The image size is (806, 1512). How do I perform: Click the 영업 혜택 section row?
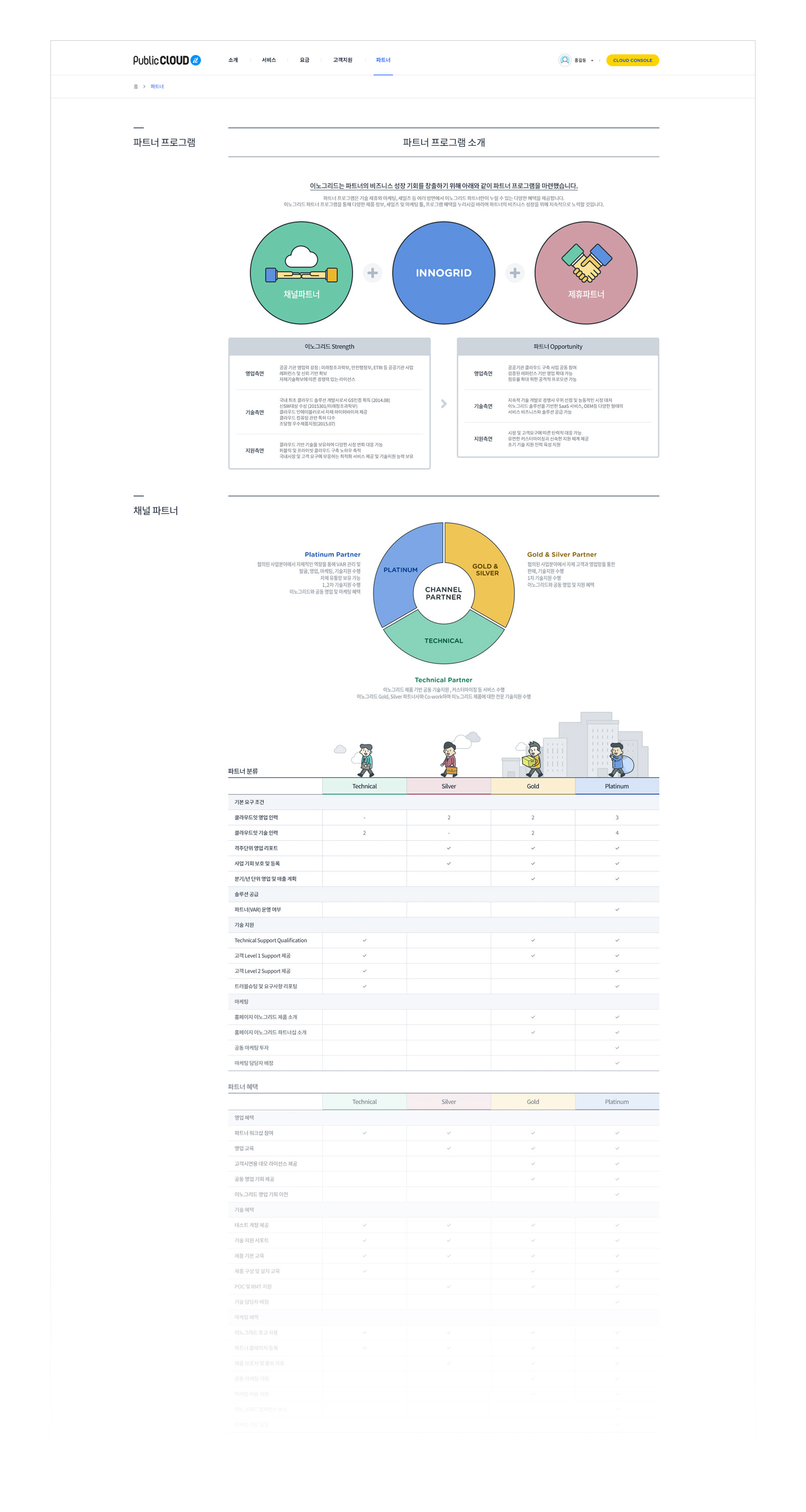point(443,1117)
